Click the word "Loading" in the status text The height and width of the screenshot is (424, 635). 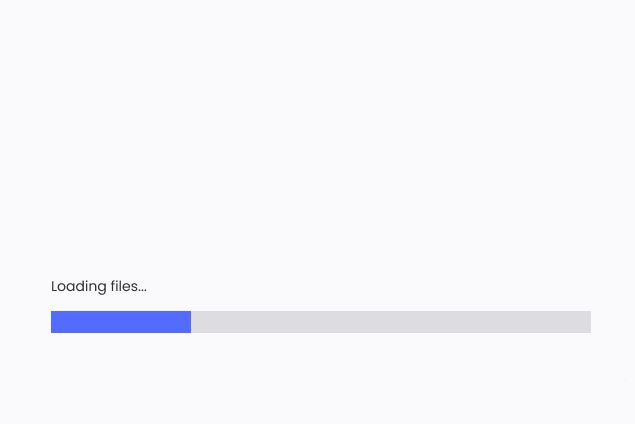pyautogui.click(x=79, y=287)
